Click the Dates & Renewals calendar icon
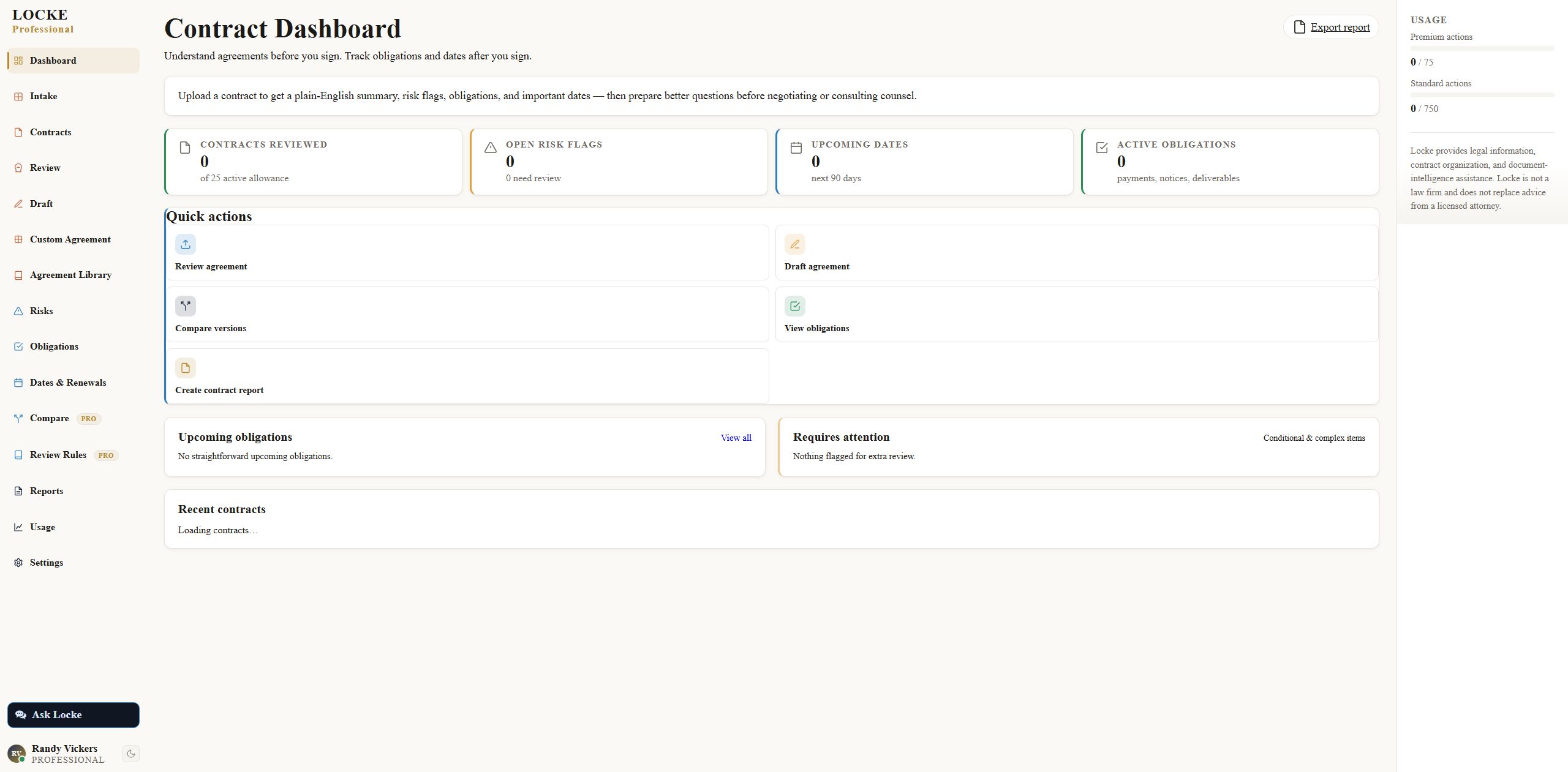Image resolution: width=1568 pixels, height=772 pixels. pos(18,383)
